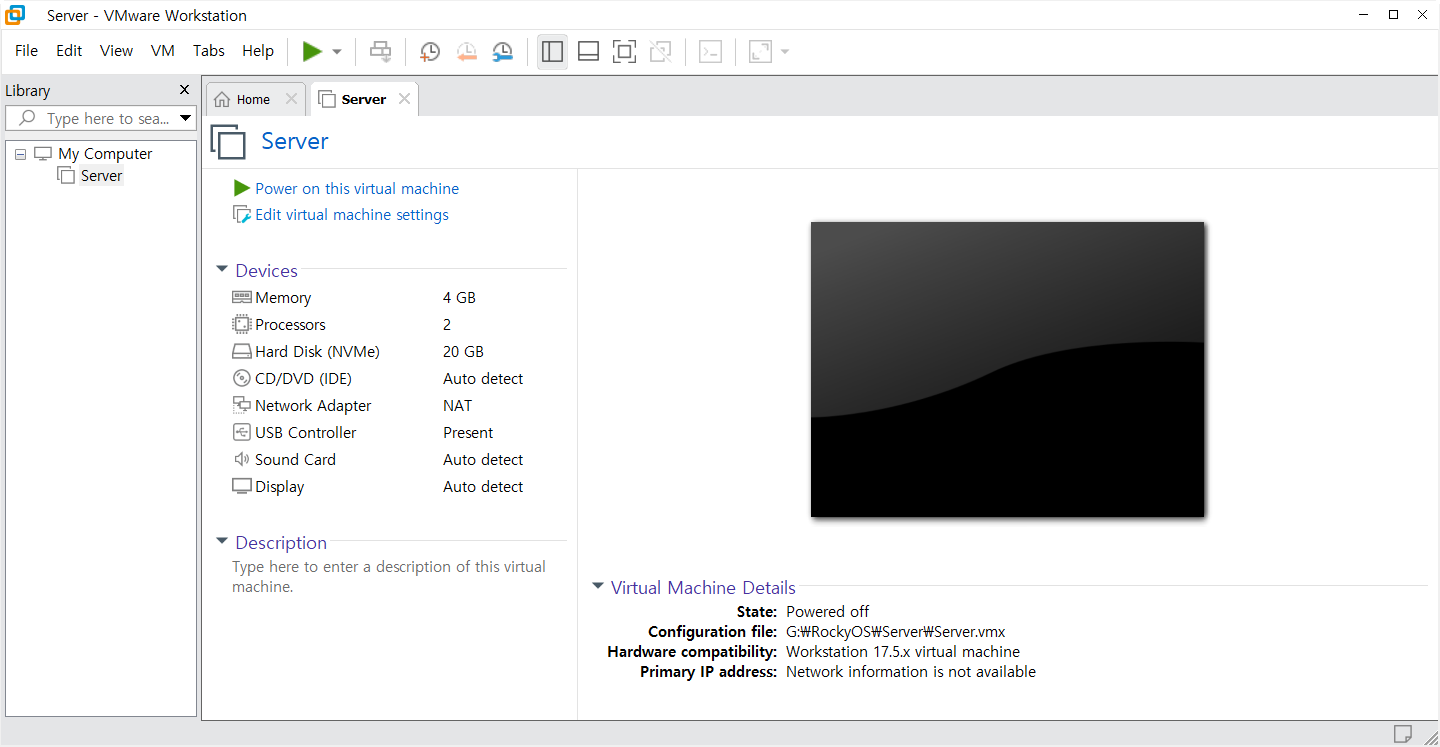Click the Revert to snapshot toolbar icon
Screen dimensions: 1440x747
coord(466,52)
